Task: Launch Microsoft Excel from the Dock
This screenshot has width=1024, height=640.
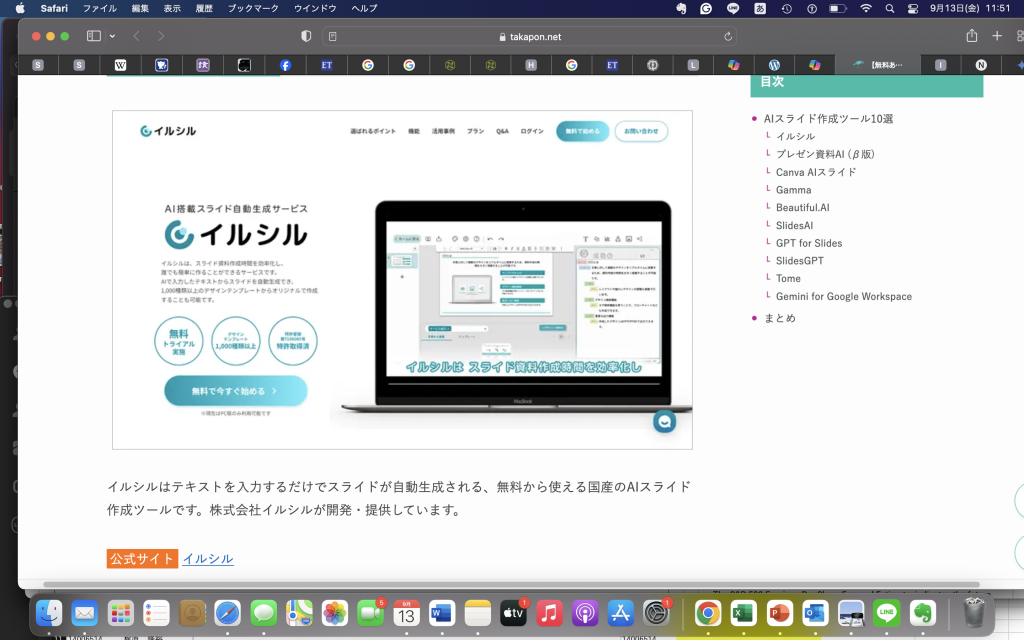Action: [743, 613]
